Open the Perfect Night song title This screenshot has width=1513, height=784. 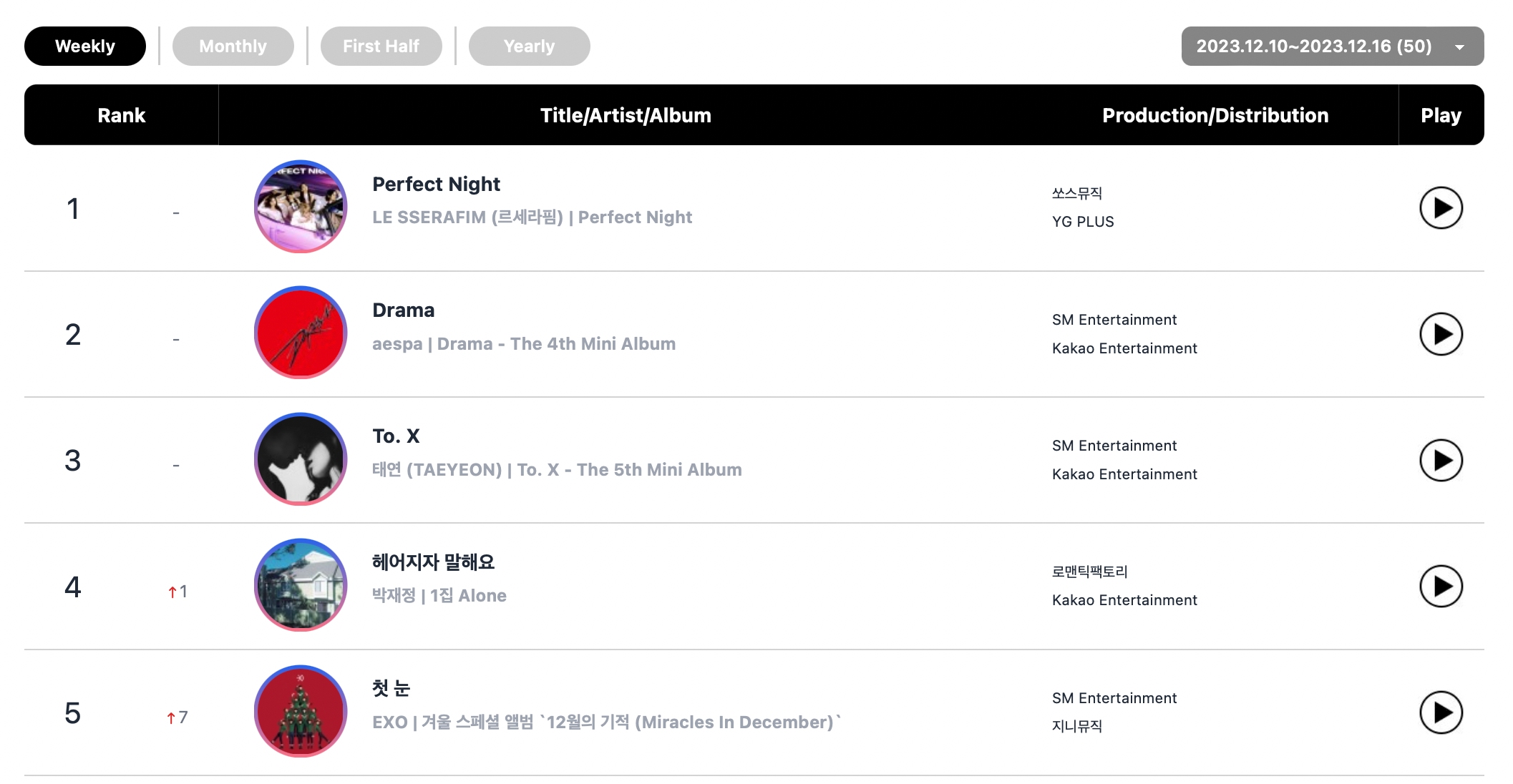coord(436,185)
